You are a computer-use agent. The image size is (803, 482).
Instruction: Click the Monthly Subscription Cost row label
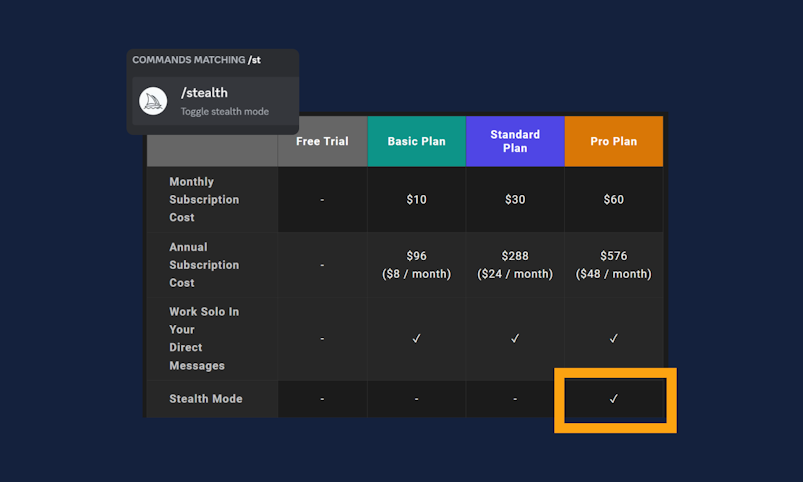[x=204, y=199]
